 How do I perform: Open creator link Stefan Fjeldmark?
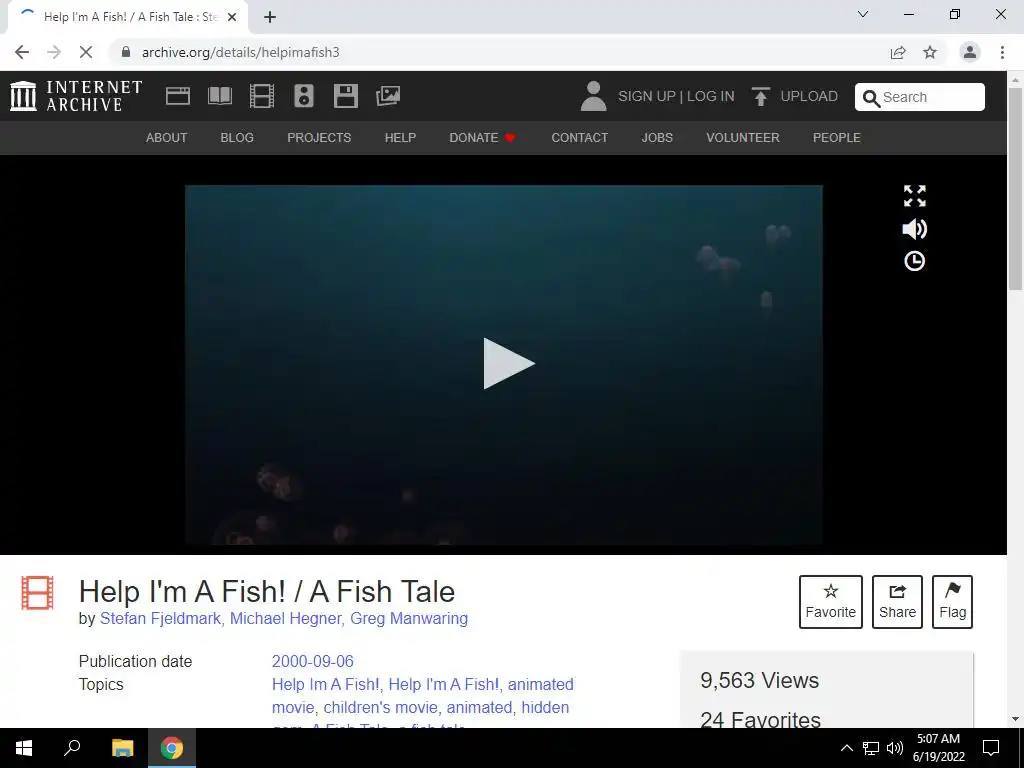[x=160, y=618]
